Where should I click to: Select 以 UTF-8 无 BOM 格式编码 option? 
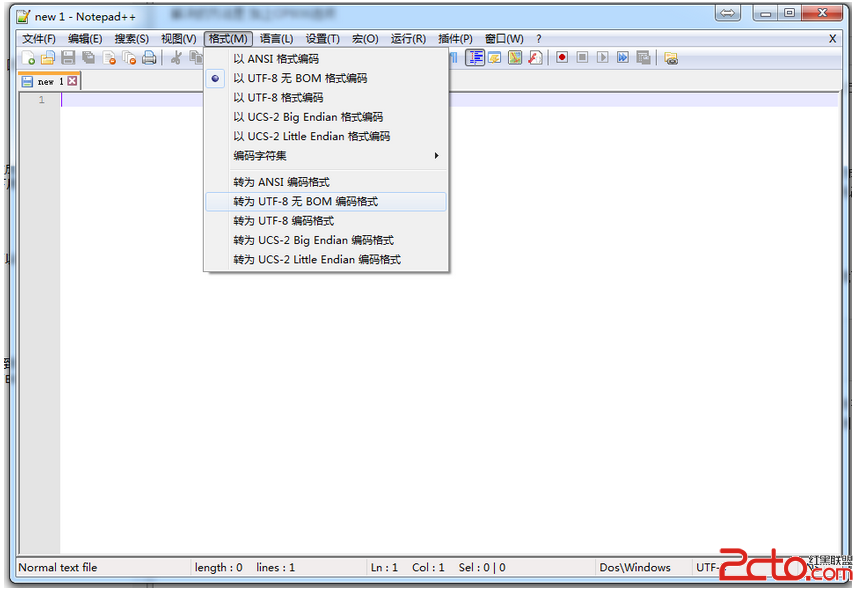coord(326,79)
